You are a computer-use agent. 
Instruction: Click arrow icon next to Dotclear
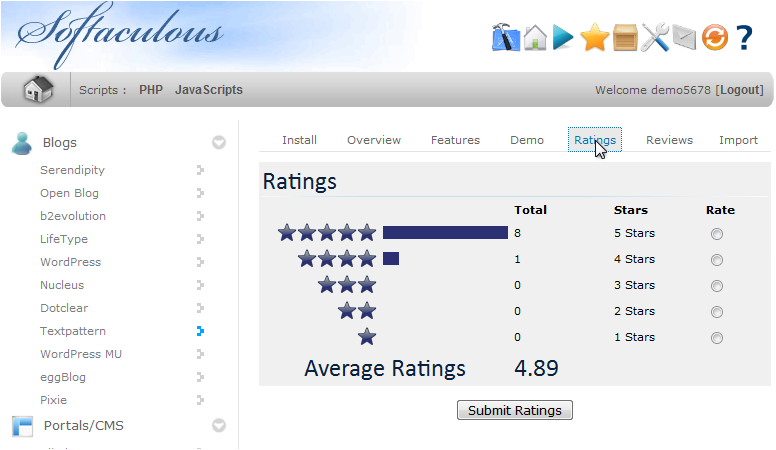[x=200, y=308]
